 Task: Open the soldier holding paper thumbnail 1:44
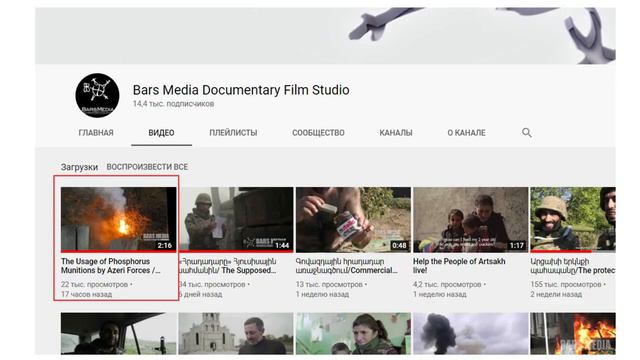click(x=236, y=220)
